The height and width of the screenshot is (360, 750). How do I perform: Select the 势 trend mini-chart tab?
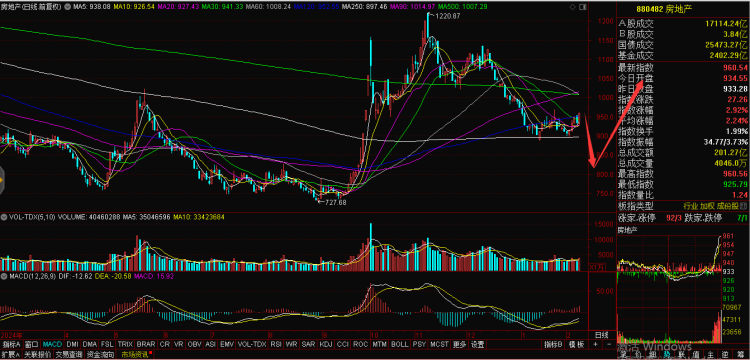pos(666,355)
